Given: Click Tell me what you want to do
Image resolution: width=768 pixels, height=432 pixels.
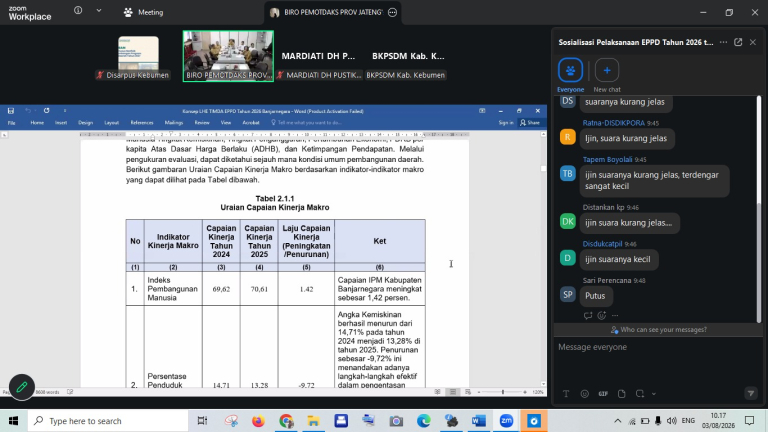Looking at the screenshot, I should pos(306,123).
